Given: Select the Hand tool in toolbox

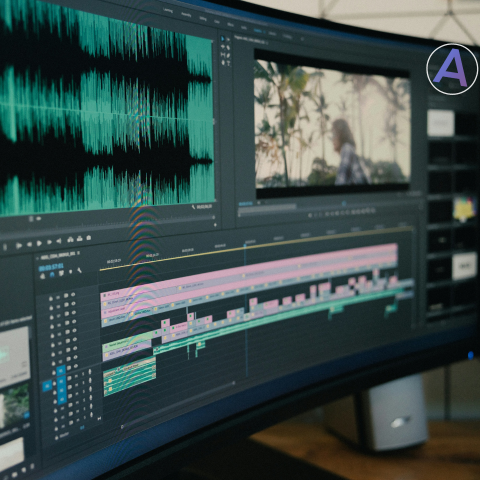Looking at the screenshot, I should 223,63.
